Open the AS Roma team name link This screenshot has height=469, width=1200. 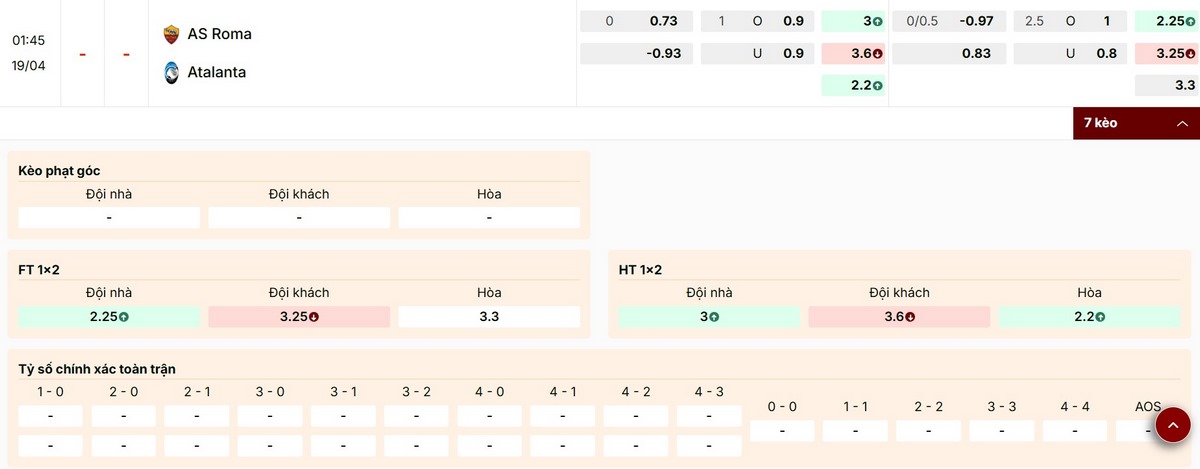click(x=219, y=34)
